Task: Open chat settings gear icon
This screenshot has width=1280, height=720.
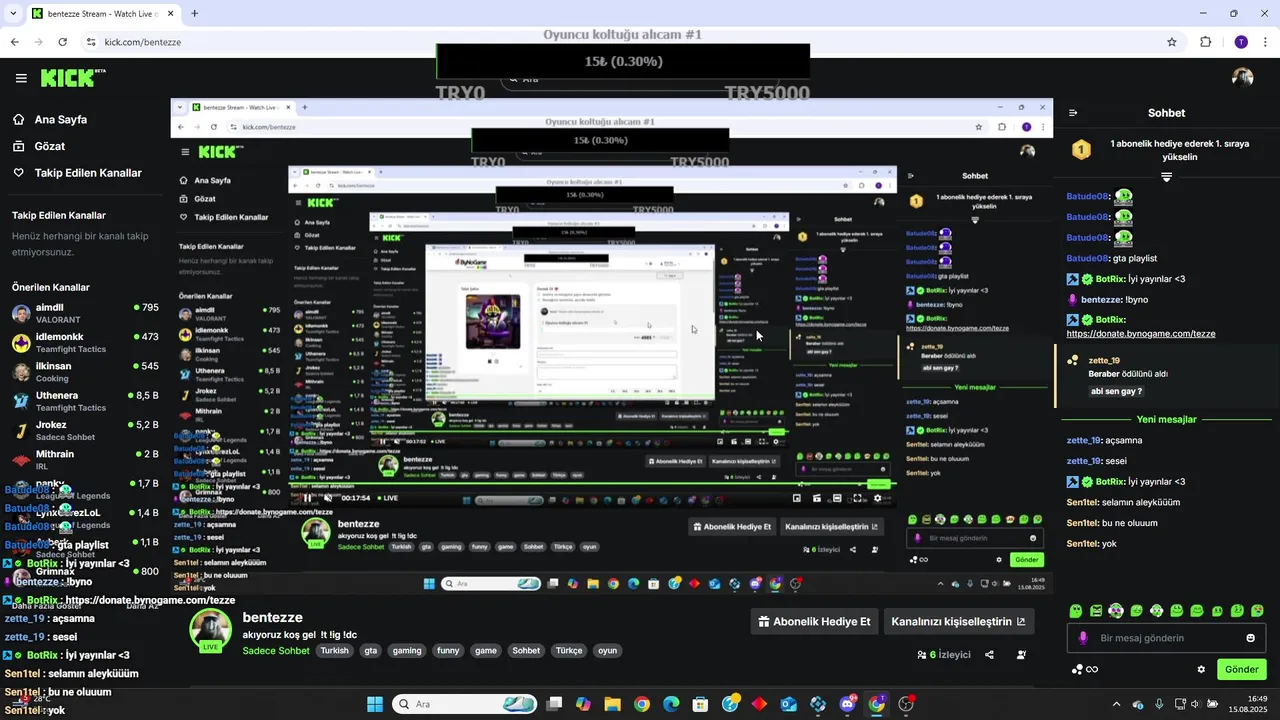Action: click(x=1201, y=670)
